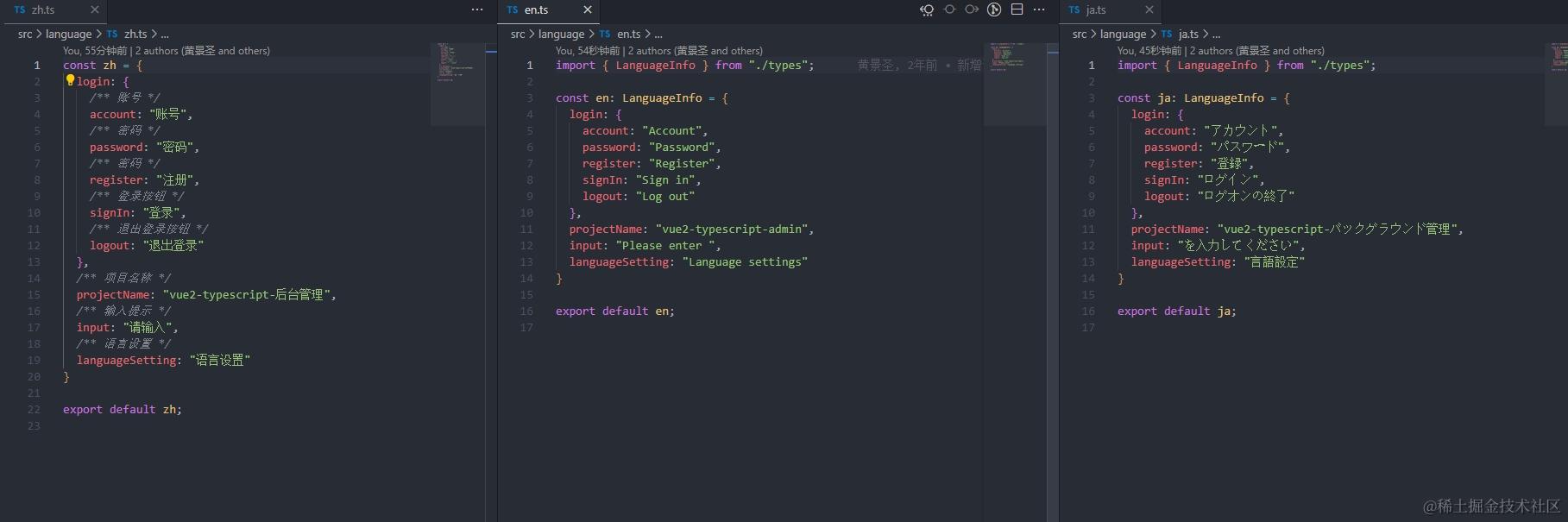Close the ja.ts editor tab
Screen dimensions: 1568x522
(1149, 9)
